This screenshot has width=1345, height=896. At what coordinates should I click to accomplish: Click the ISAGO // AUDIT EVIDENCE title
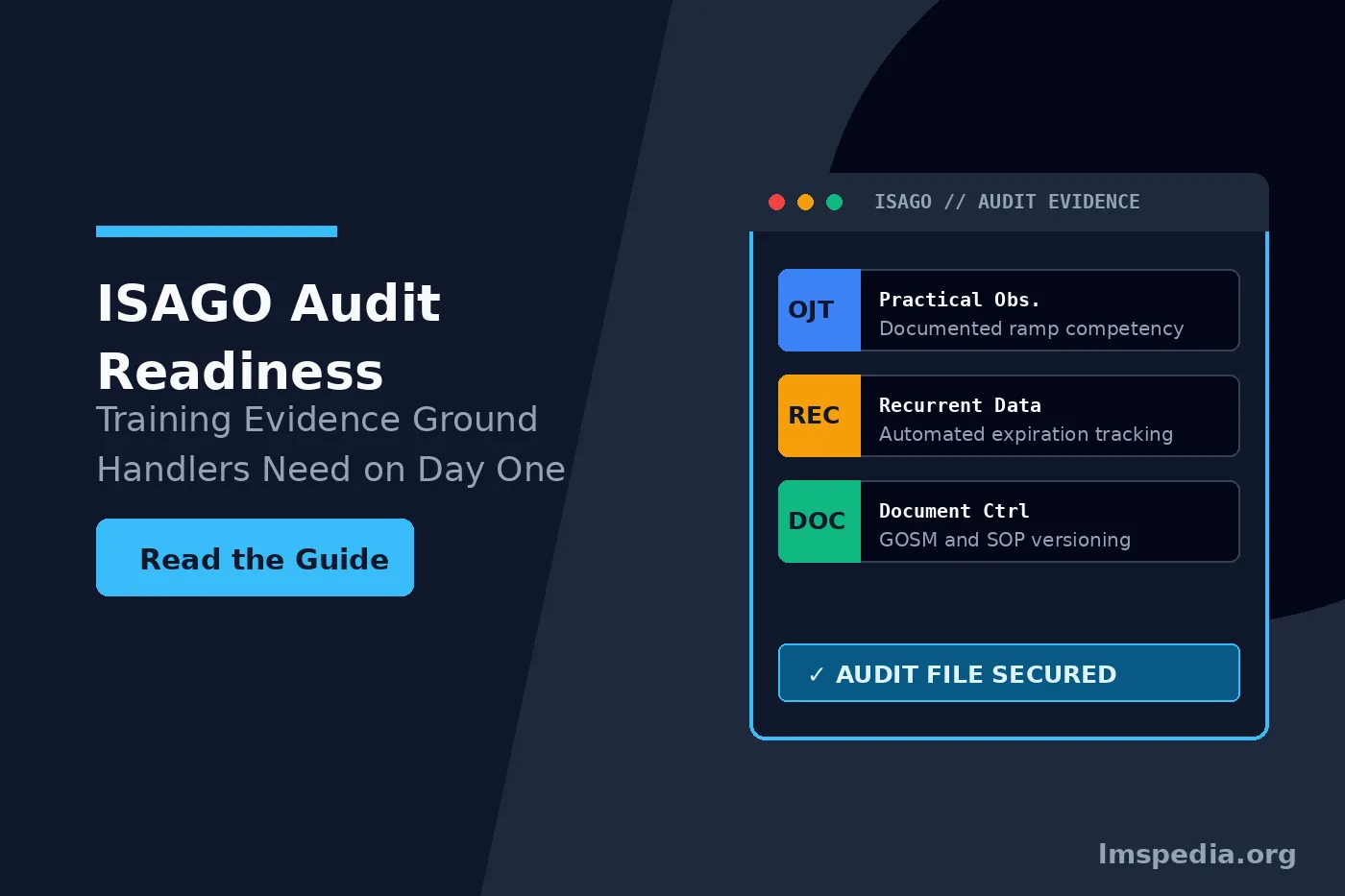pyautogui.click(x=1007, y=202)
